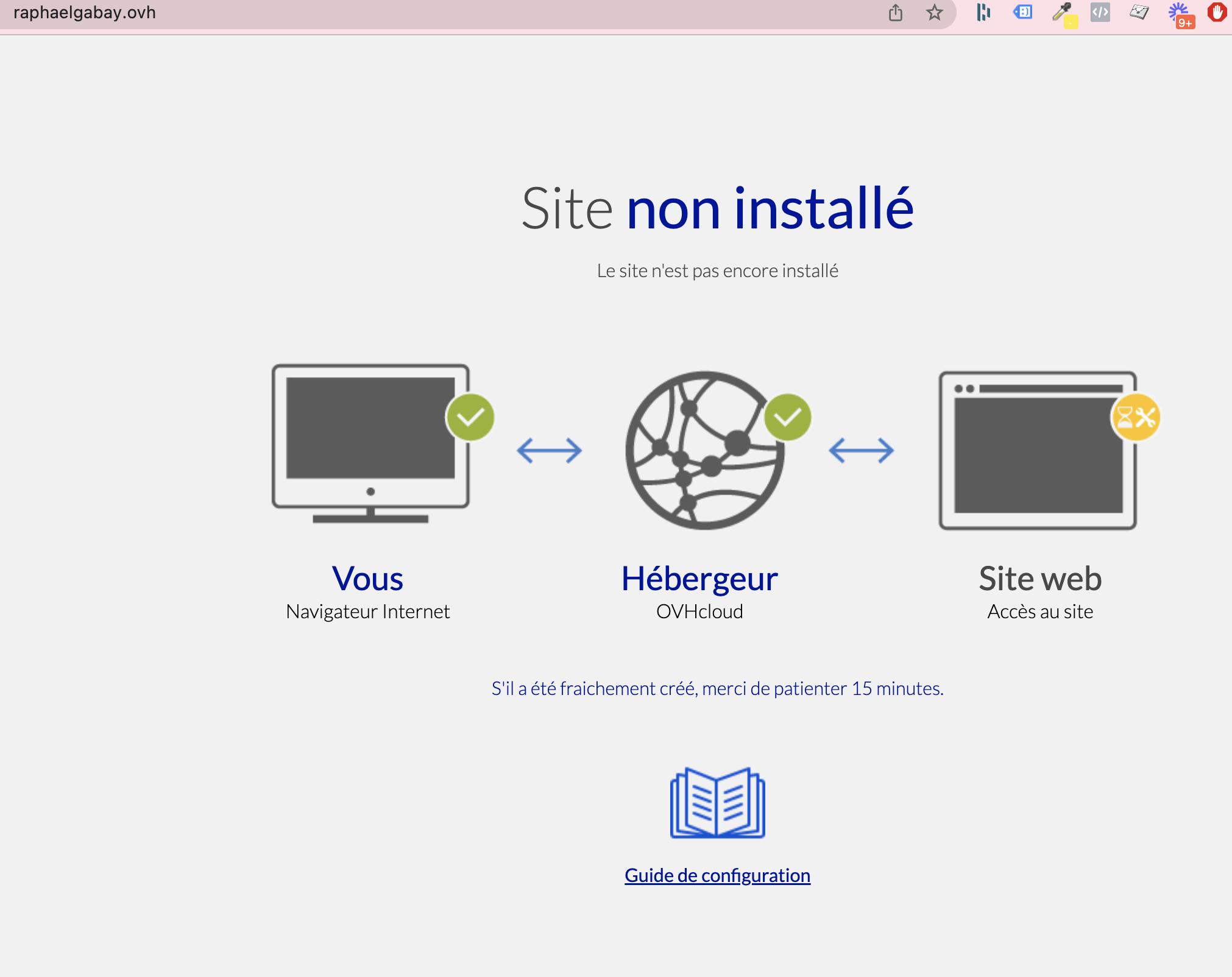Click the blue open book icon
This screenshot has width=1232, height=977.
(x=717, y=802)
